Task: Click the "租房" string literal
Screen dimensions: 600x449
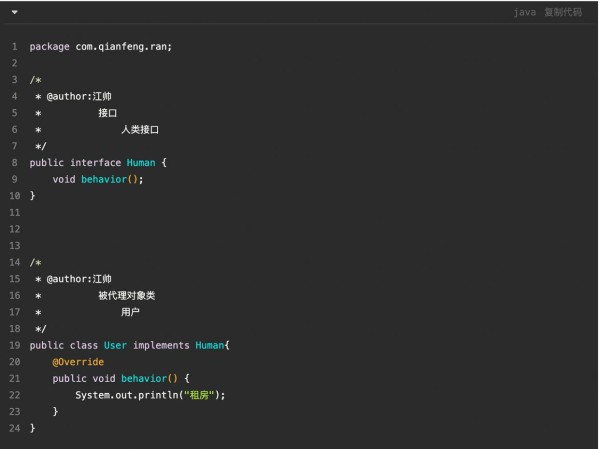Action: 199,395
